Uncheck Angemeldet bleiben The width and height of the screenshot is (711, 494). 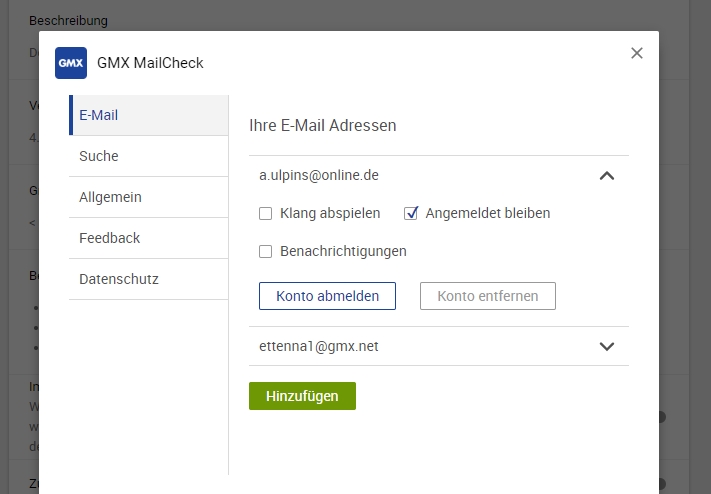(411, 213)
